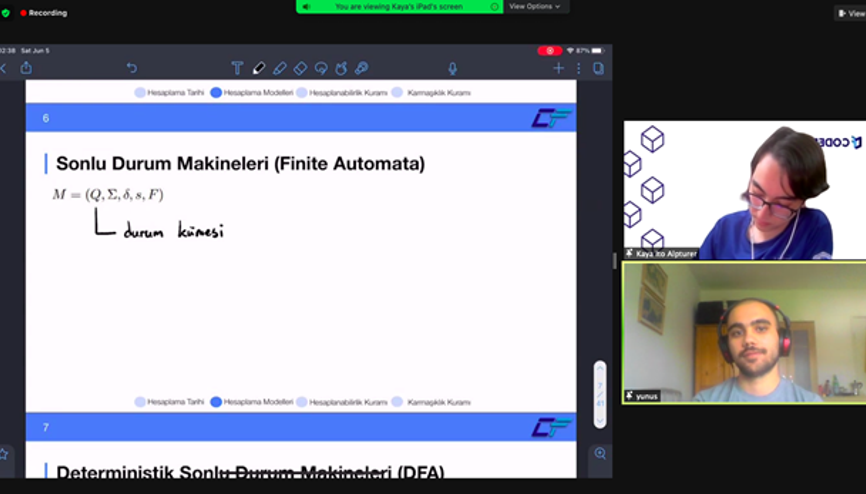
Task: Select yunus video thumbnail
Action: (x=744, y=333)
